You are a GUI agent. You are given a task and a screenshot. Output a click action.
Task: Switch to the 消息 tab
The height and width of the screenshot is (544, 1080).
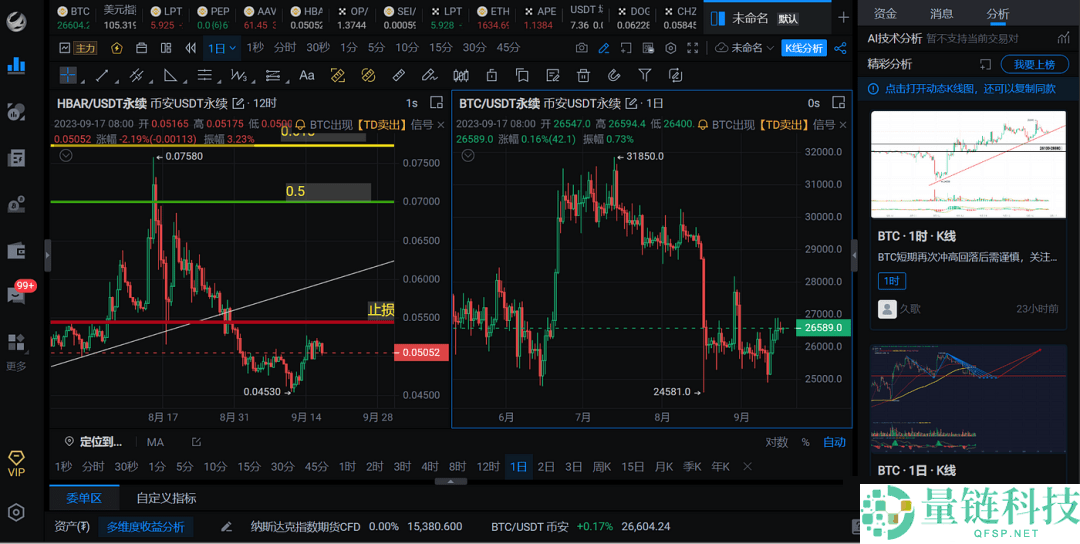click(x=941, y=14)
